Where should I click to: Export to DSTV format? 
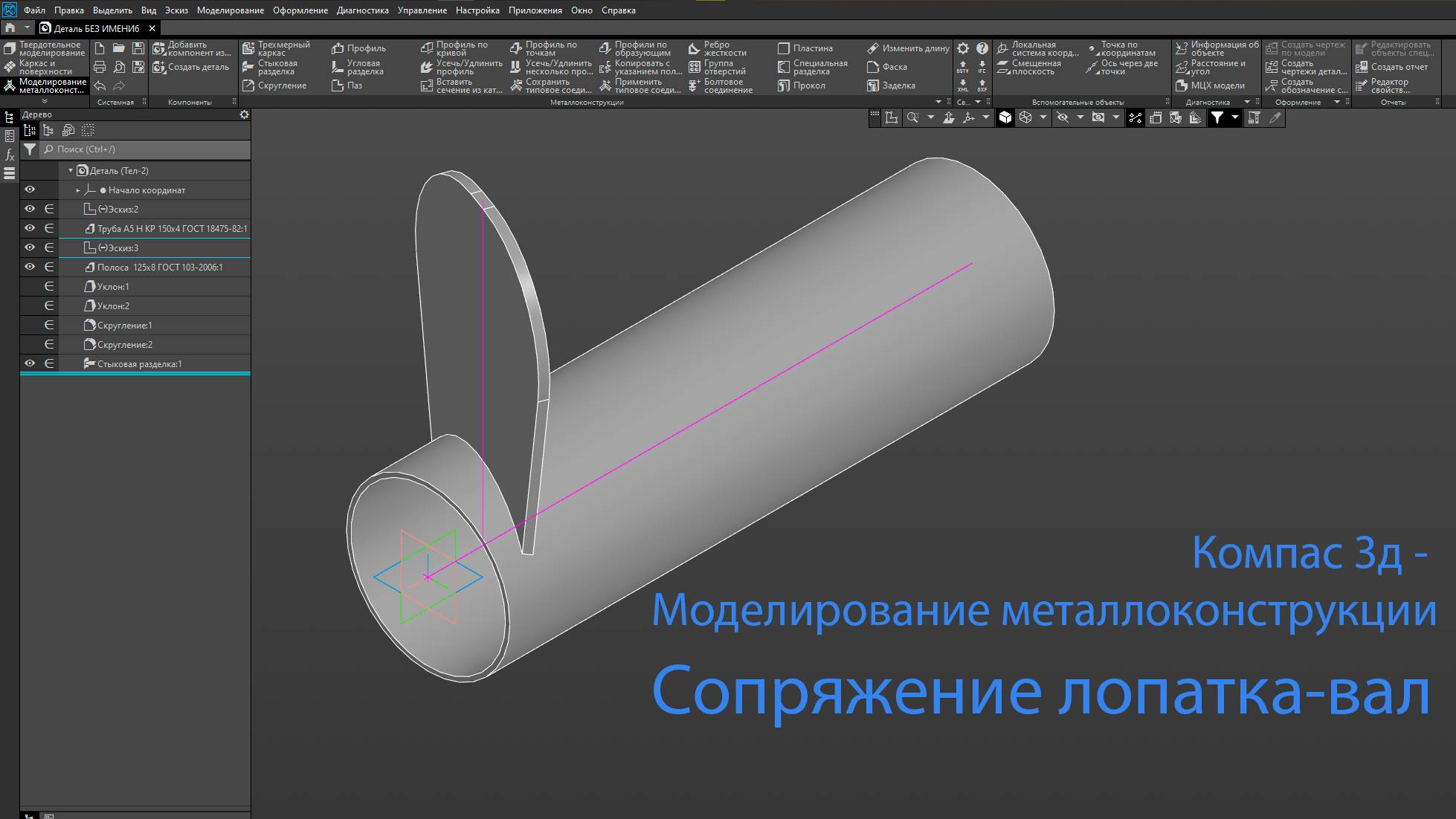pyautogui.click(x=963, y=67)
